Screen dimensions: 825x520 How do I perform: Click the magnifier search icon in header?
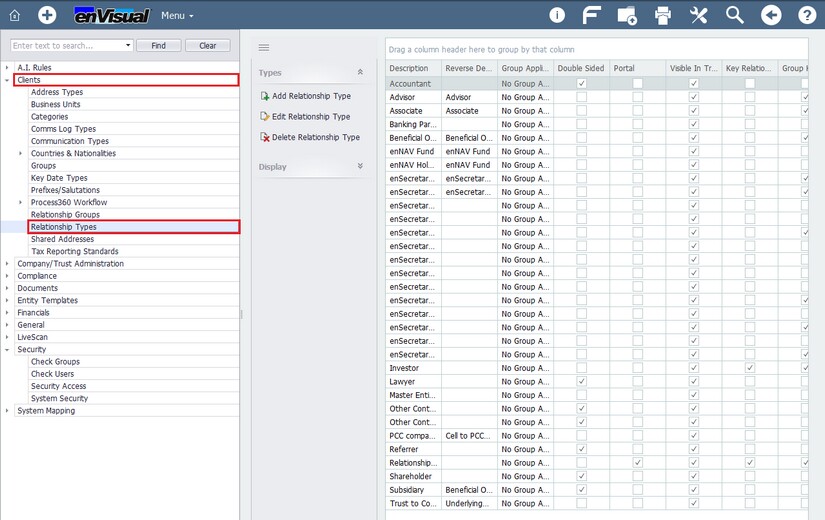coord(735,15)
